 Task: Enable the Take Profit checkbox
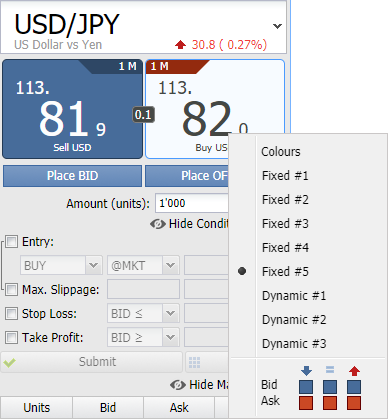(11, 337)
